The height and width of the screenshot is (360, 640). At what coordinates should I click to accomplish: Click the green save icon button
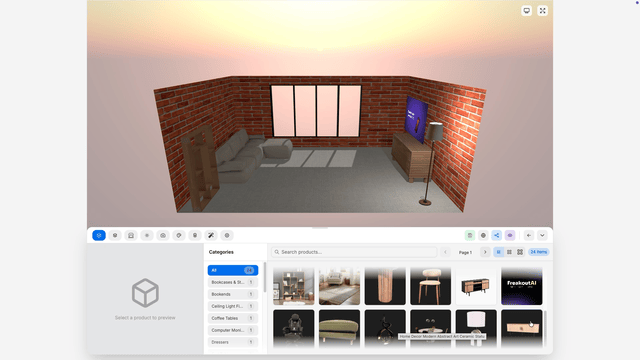pos(470,236)
